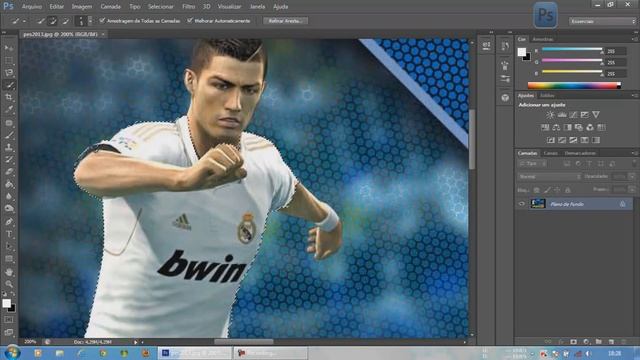Click Photoshop taskbar button
The image size is (640, 360).
tap(195, 353)
